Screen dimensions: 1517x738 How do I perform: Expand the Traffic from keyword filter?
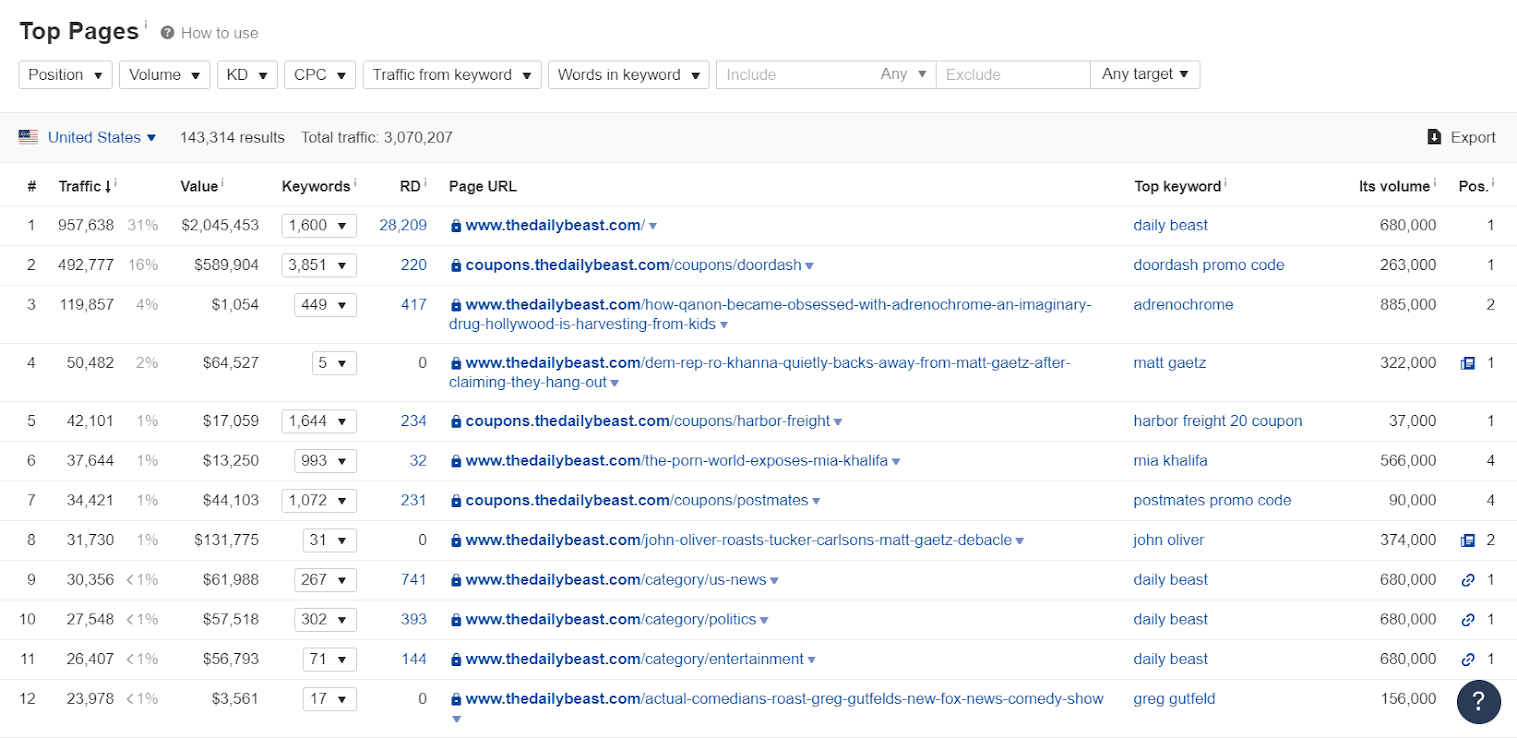point(452,75)
